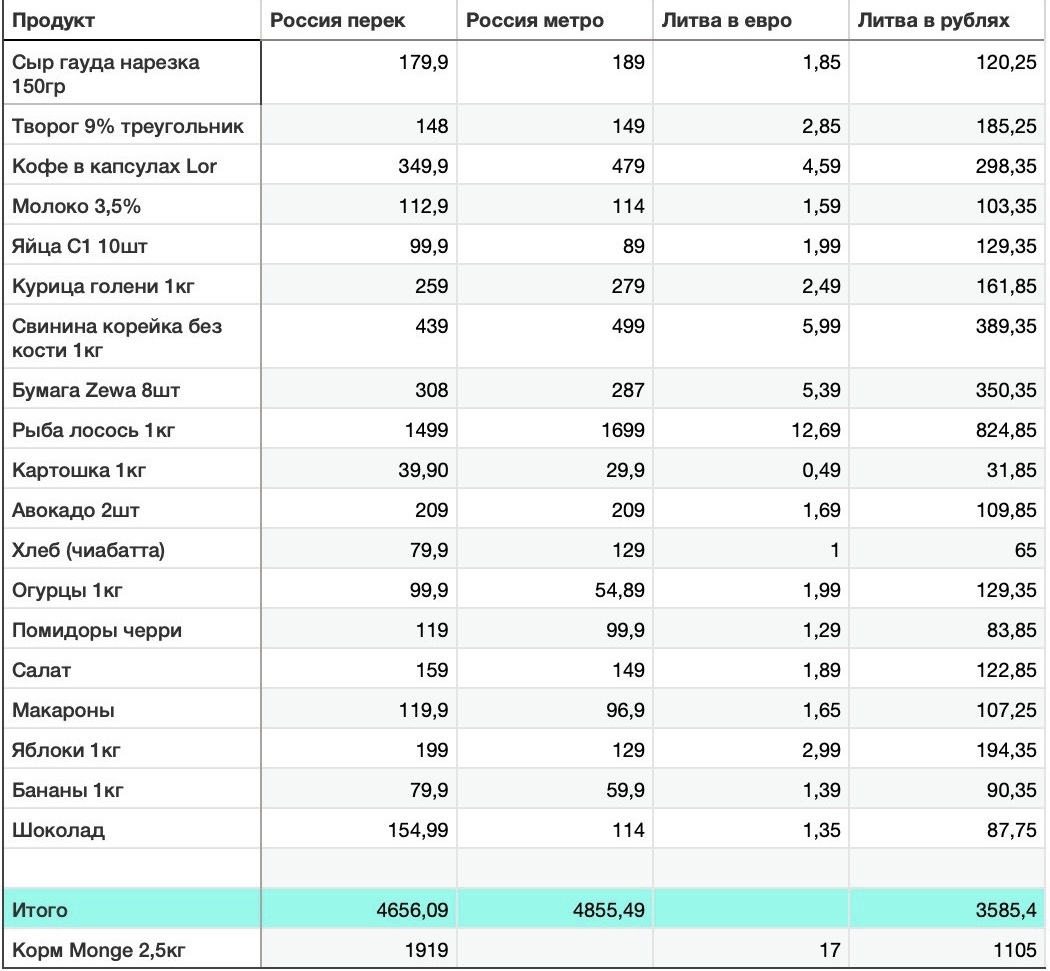Click the chocolate price cell 154,99
Image resolution: width=1050 pixels, height=971 pixels.
[358, 830]
